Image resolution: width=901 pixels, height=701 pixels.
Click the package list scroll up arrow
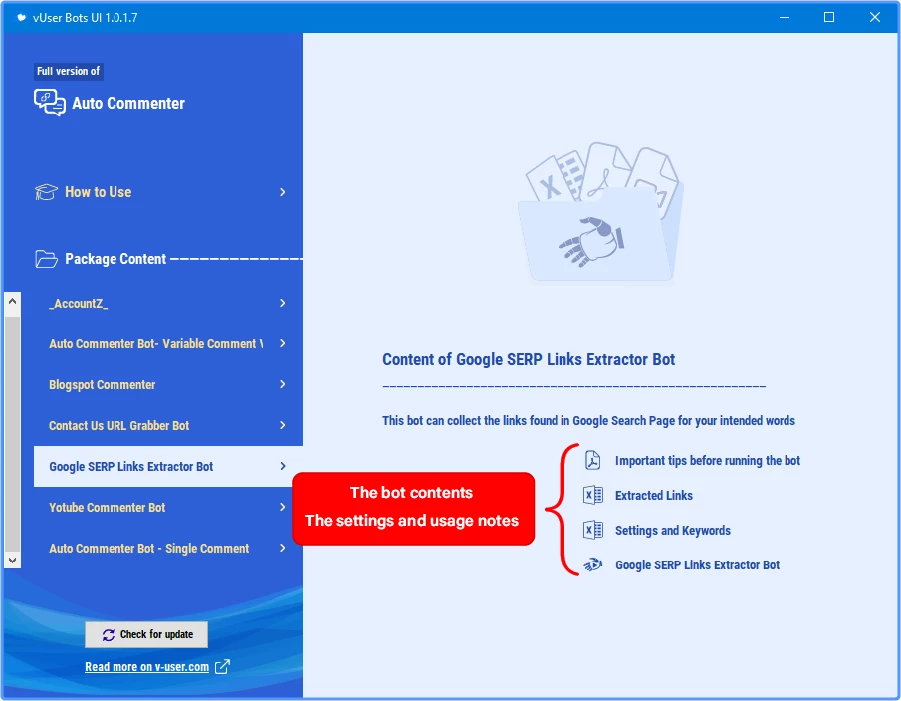[13, 301]
